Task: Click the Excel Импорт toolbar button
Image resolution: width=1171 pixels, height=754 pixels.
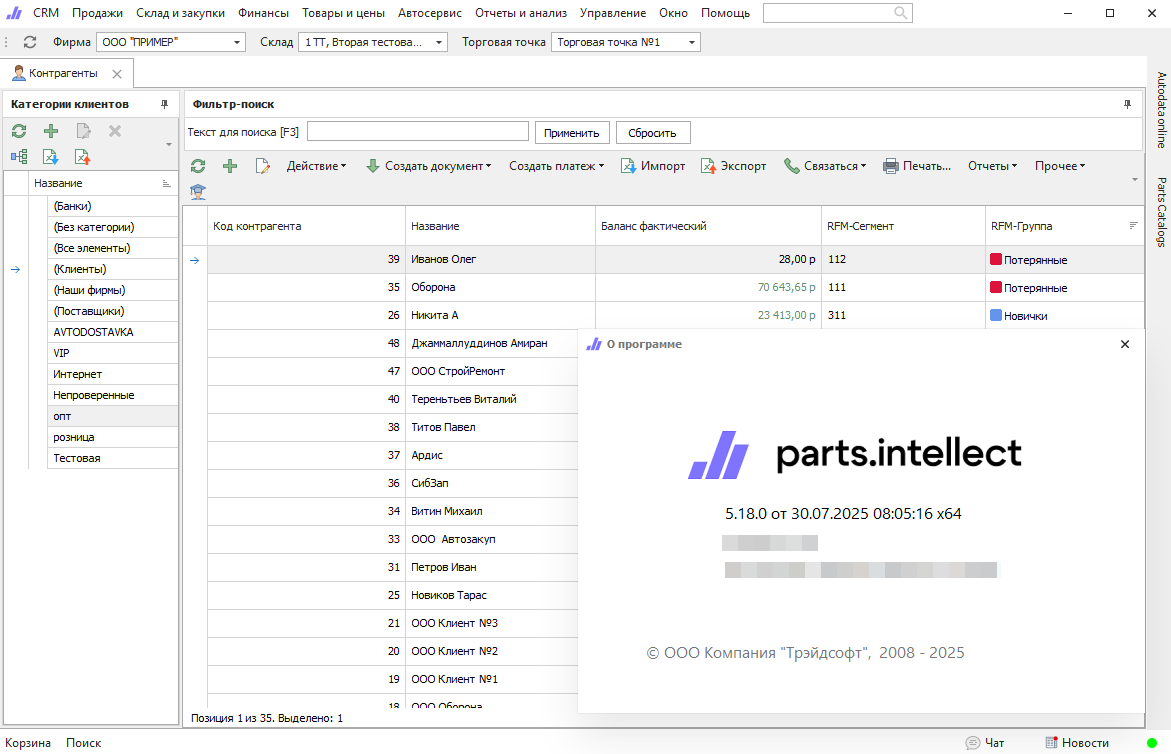Action: [653, 166]
